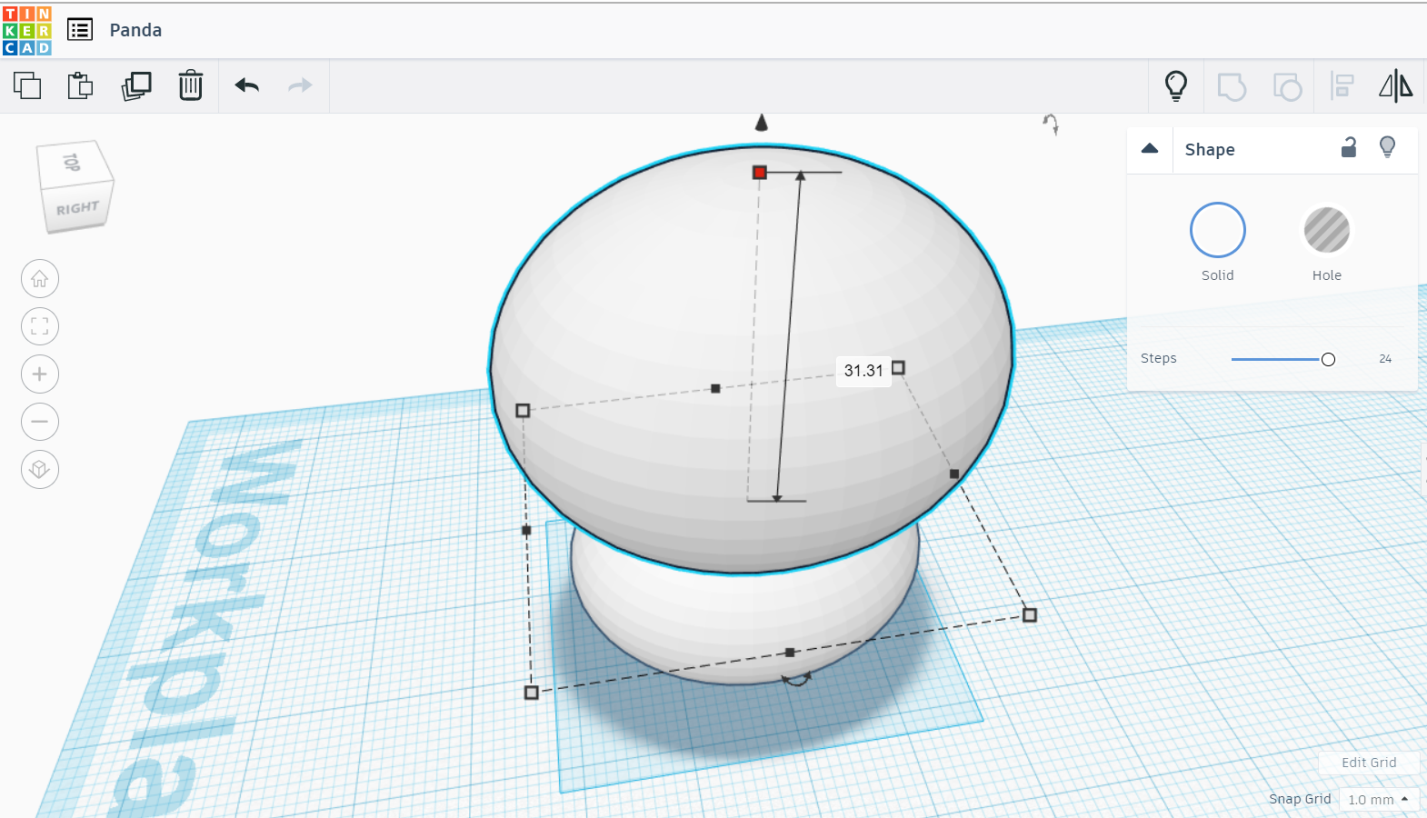Click the front edge midpoint handle
The width and height of the screenshot is (1427, 818).
[x=790, y=652]
